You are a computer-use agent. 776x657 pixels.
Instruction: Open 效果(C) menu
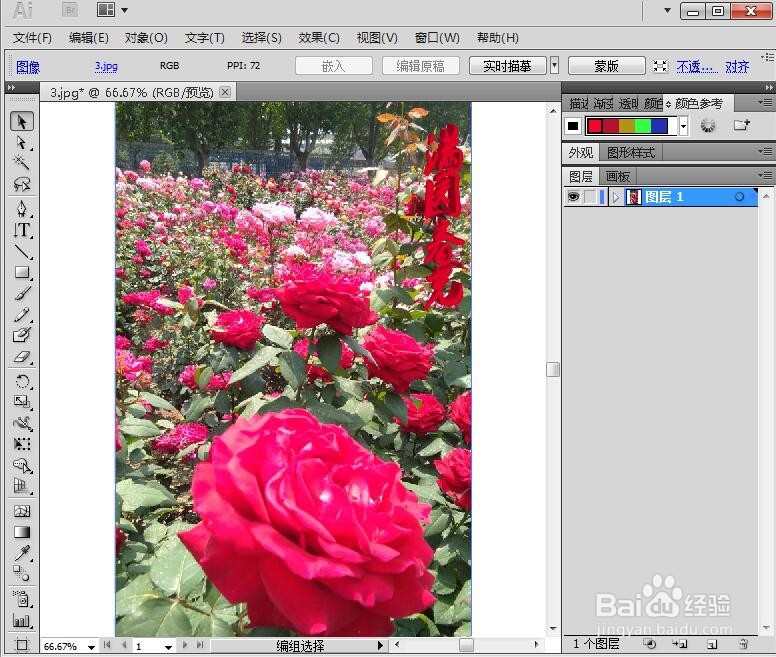click(319, 38)
